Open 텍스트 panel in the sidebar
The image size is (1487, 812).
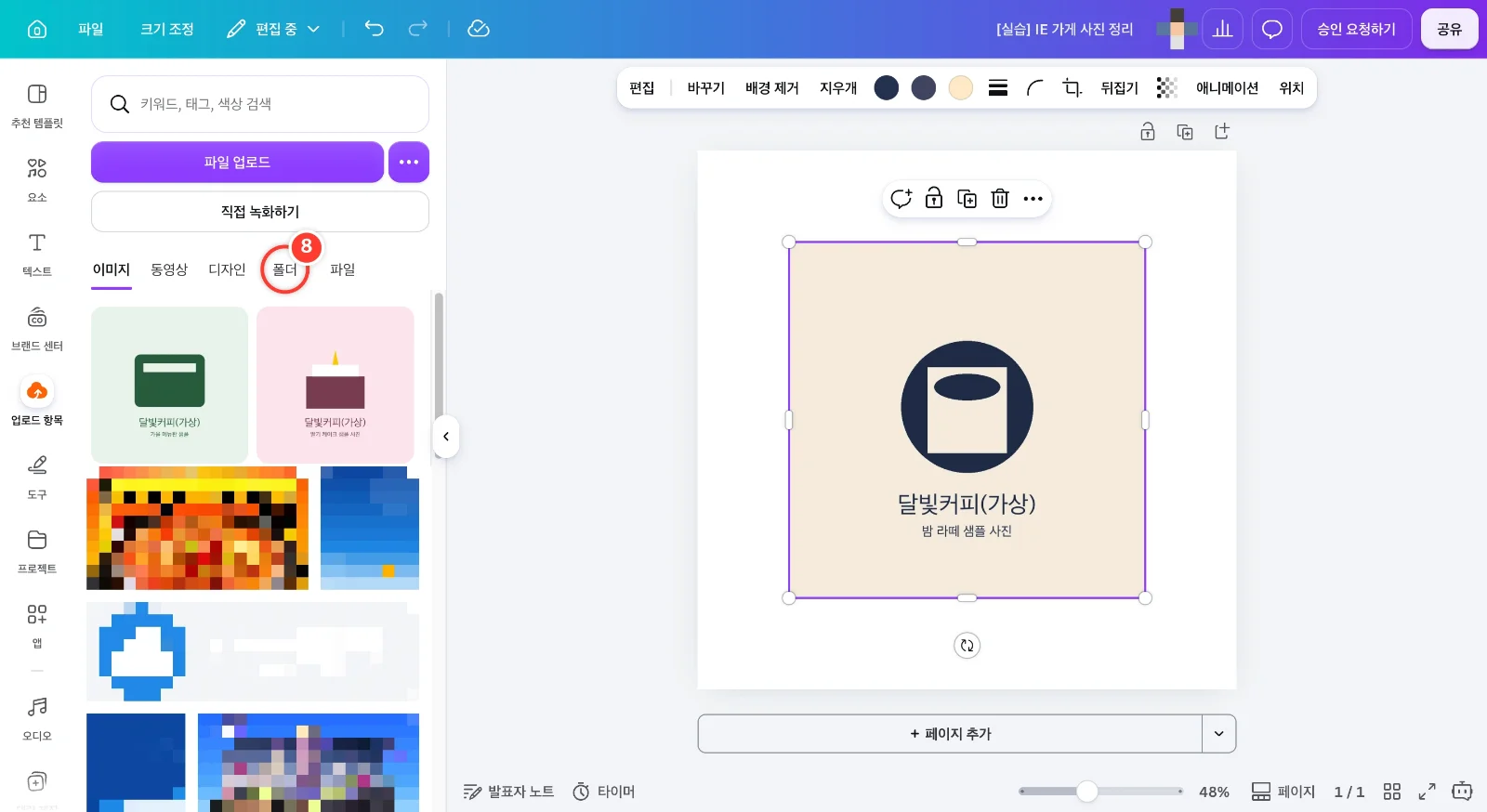(37, 254)
